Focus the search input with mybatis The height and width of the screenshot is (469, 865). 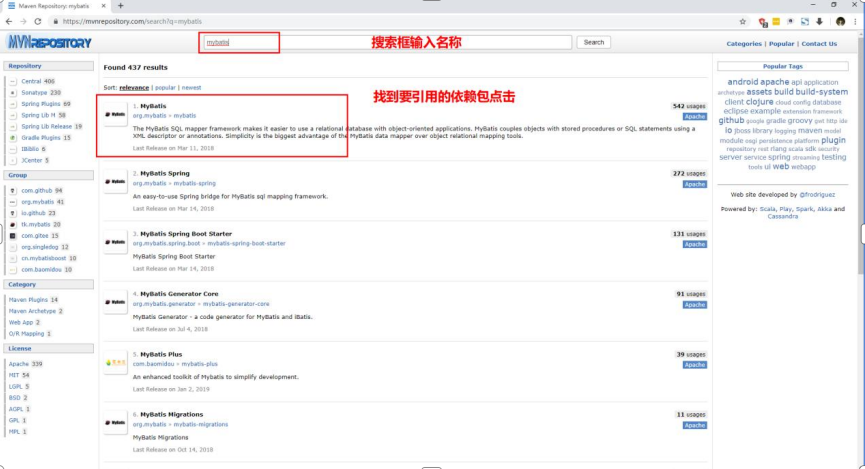point(386,42)
